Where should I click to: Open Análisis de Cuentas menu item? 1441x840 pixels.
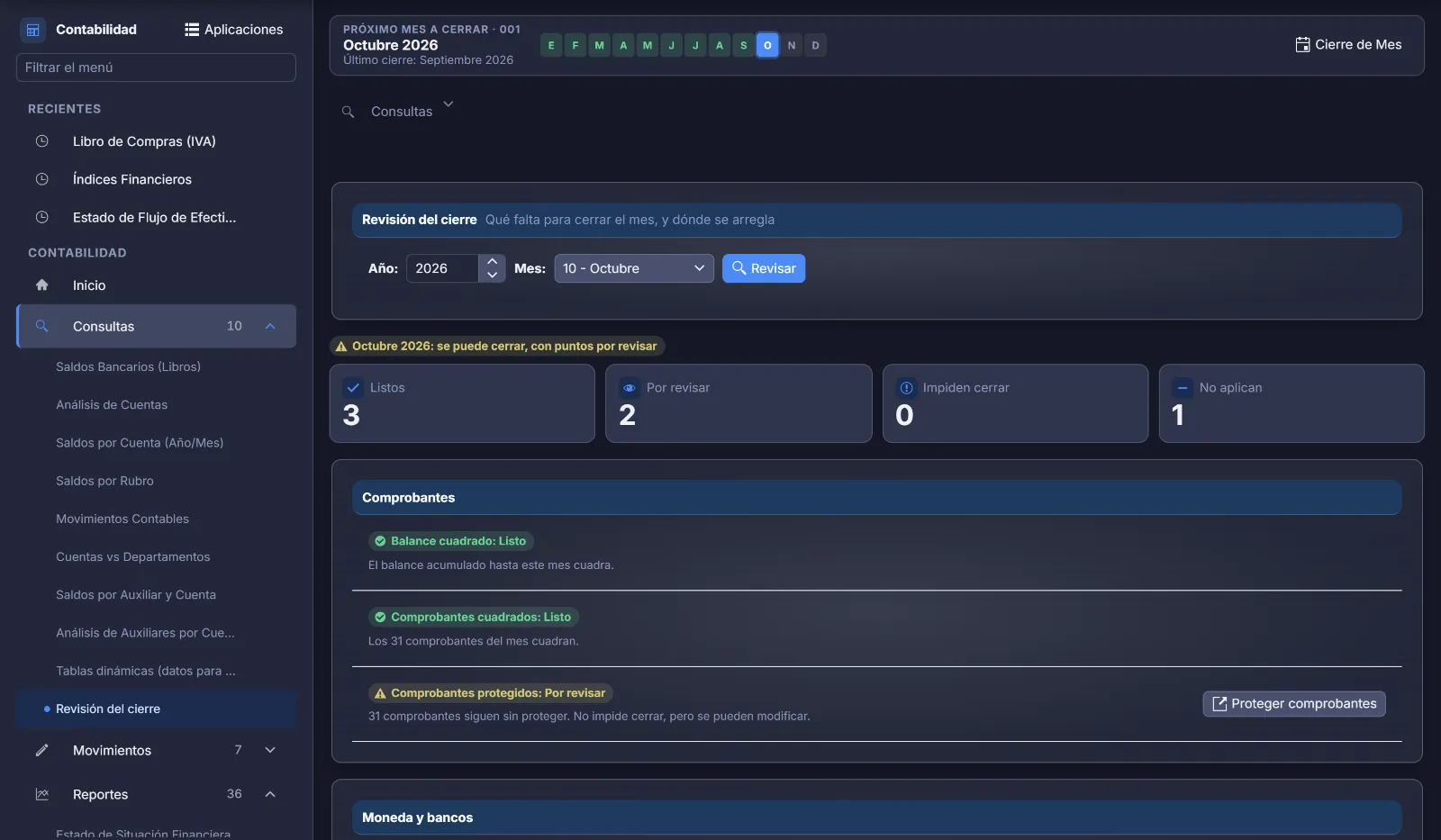112,405
